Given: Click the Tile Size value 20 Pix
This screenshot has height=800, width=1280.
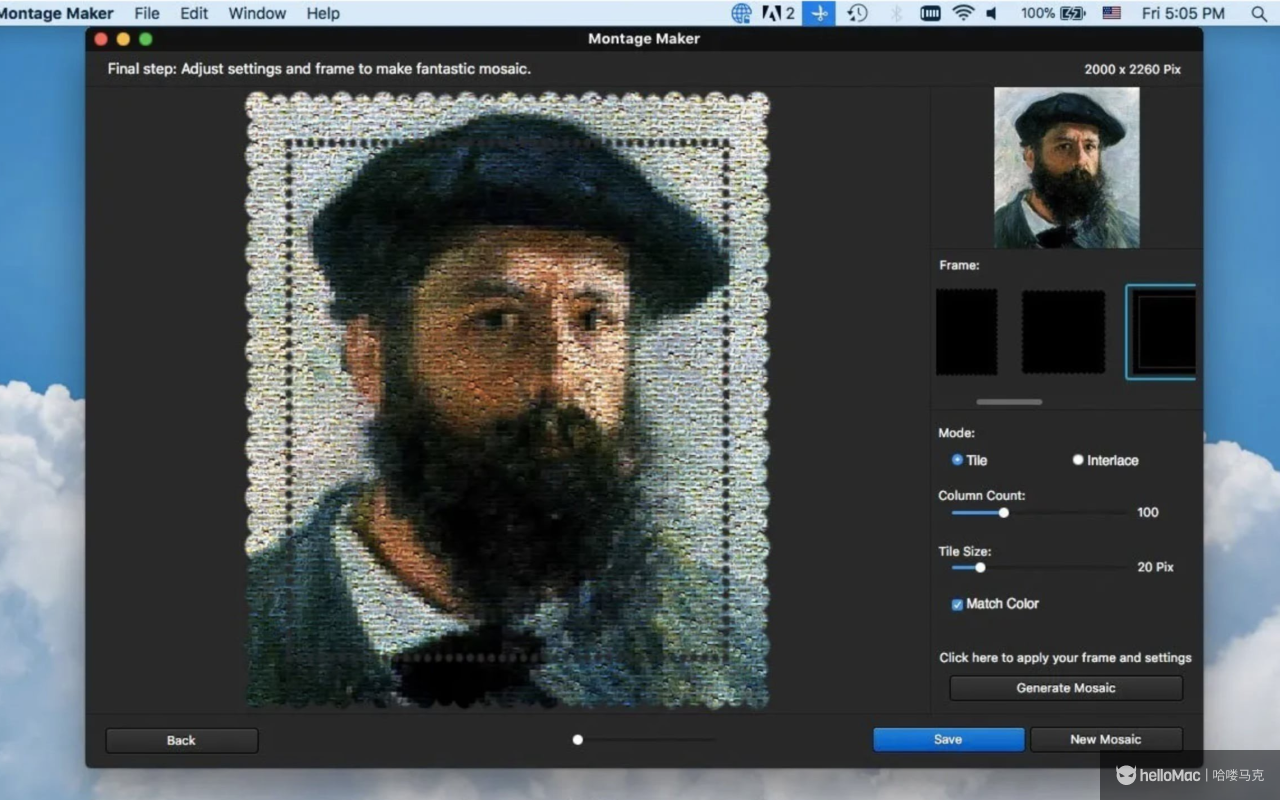Looking at the screenshot, I should [1155, 567].
